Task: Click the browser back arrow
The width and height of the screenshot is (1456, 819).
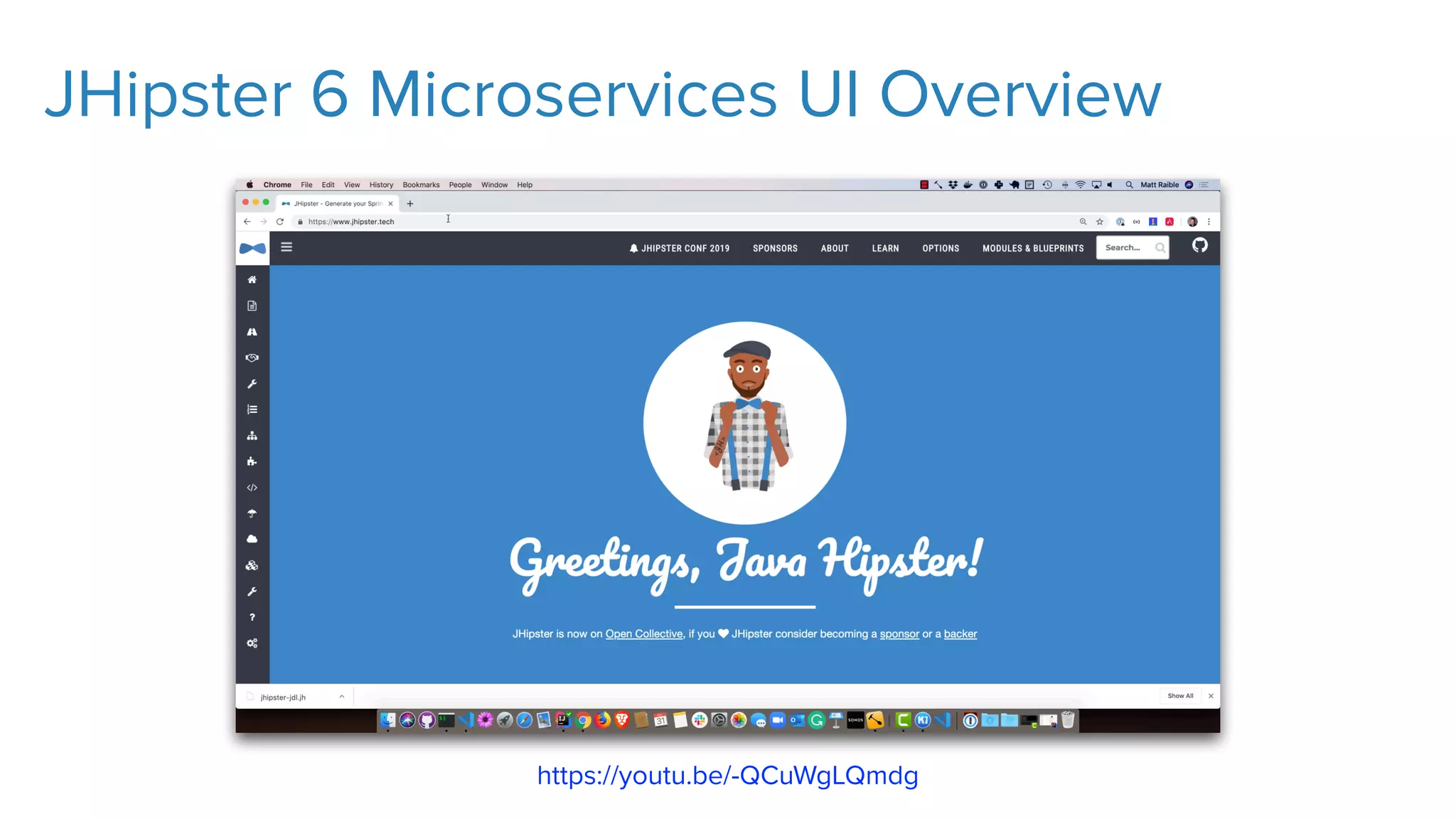Action: tap(247, 222)
